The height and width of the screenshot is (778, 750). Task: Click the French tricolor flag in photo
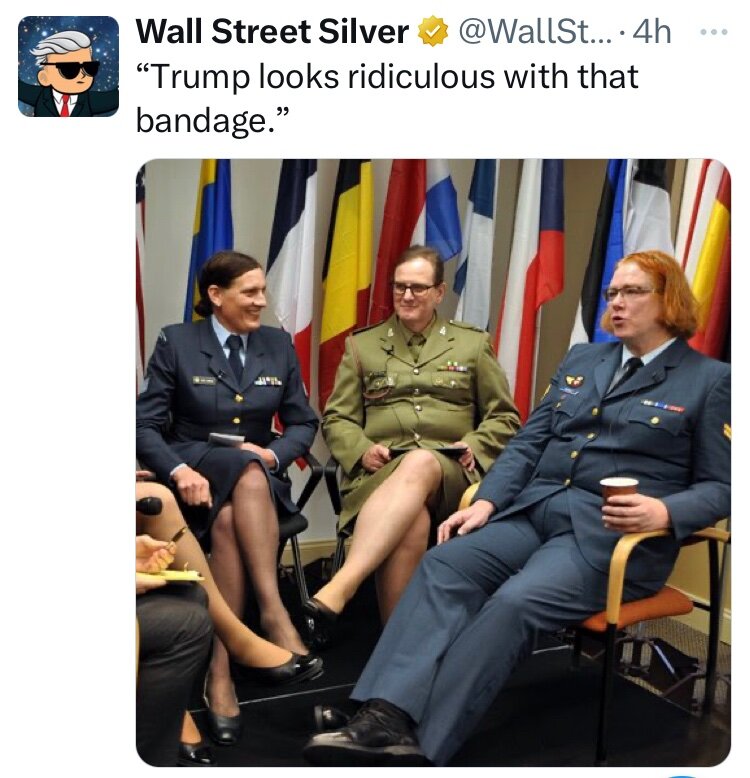(x=293, y=258)
